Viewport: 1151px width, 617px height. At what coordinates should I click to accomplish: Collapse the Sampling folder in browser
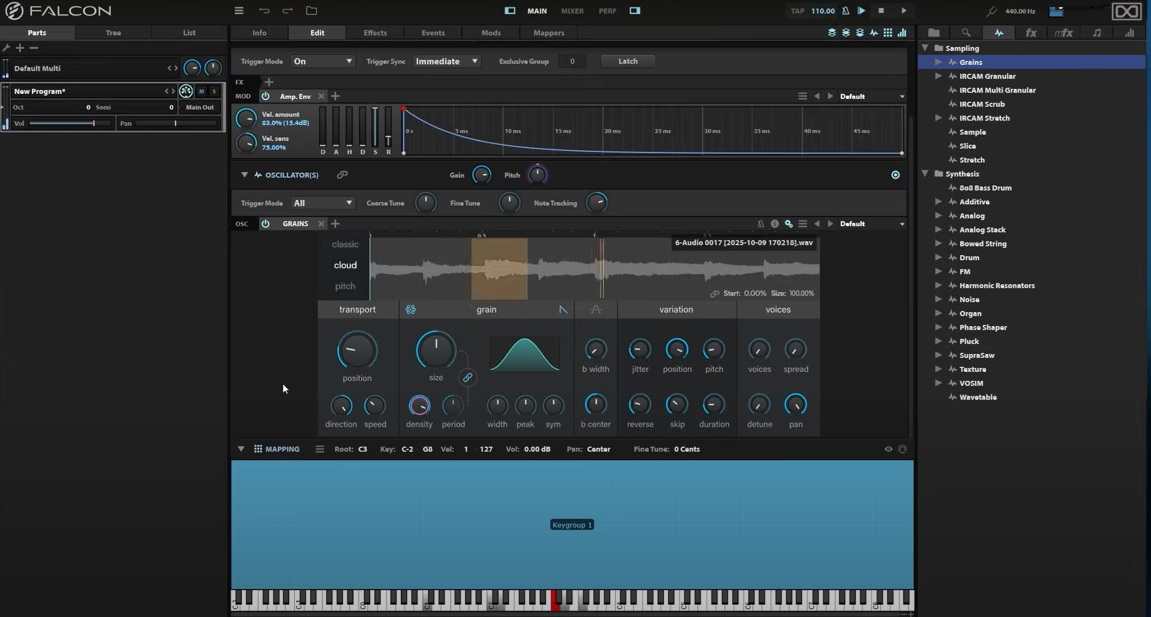point(925,48)
